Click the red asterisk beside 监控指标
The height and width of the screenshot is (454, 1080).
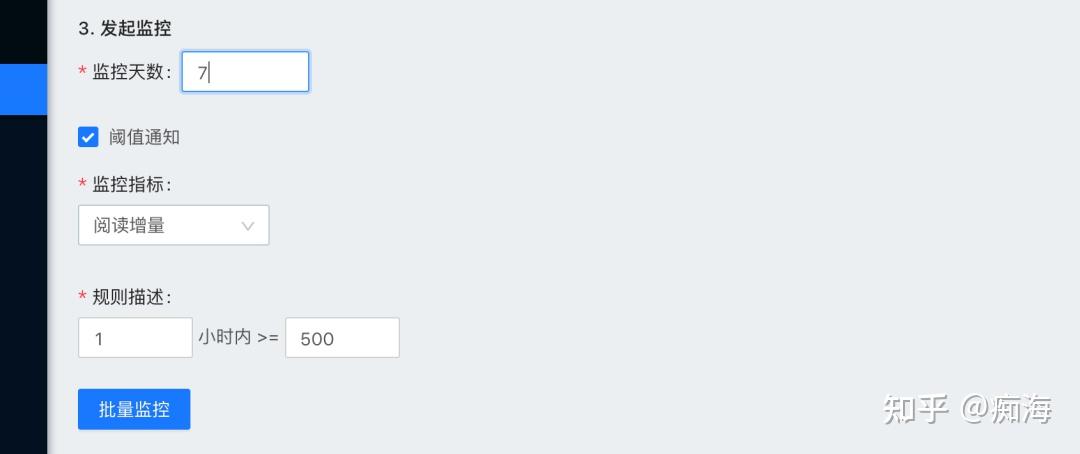[x=83, y=185]
